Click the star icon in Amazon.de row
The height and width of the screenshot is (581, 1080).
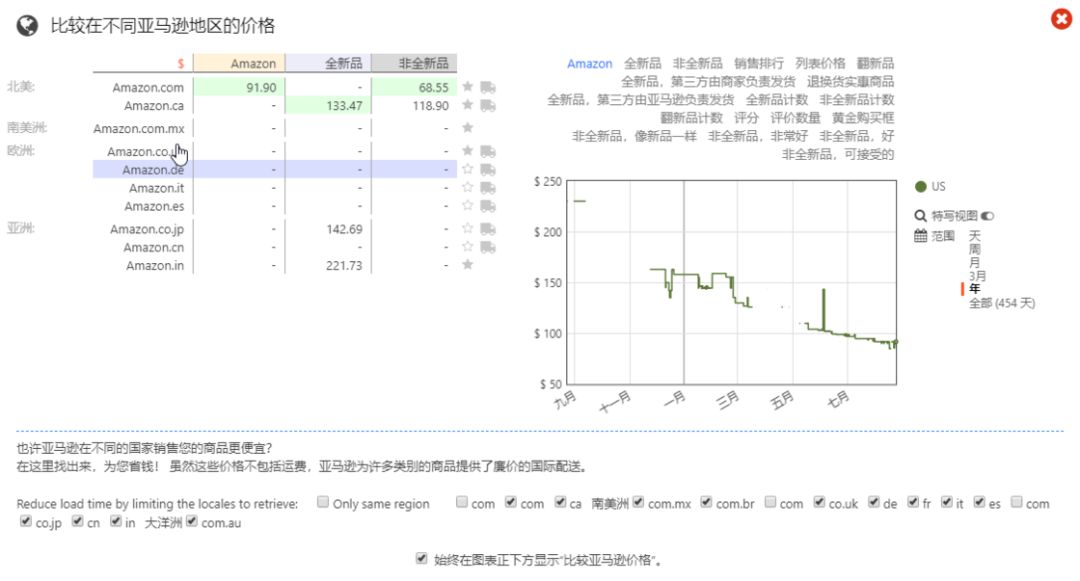point(468,169)
